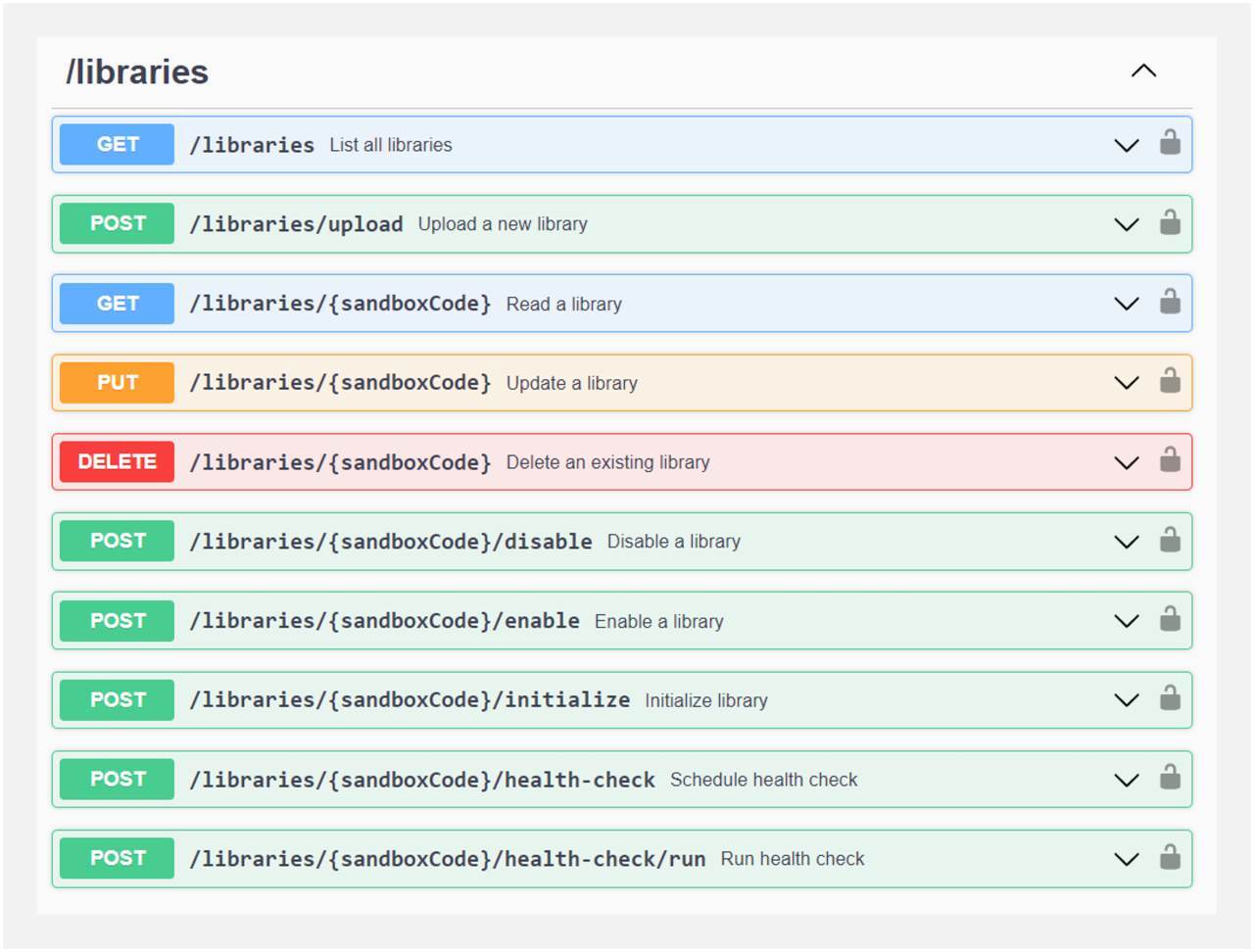Viewport: 1254px width, 952px height.
Task: Open the /libraries/{sandboxCode}/initialize path
Action: (x=410, y=700)
